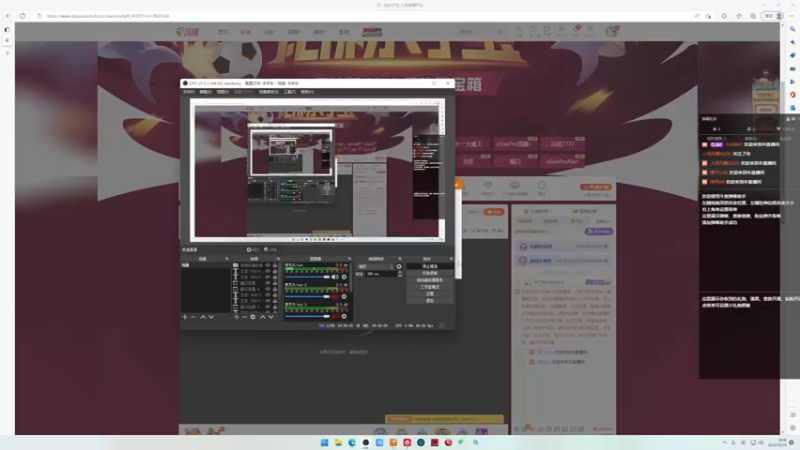
Task: Open OBS 工具(T) menu
Action: [x=290, y=92]
